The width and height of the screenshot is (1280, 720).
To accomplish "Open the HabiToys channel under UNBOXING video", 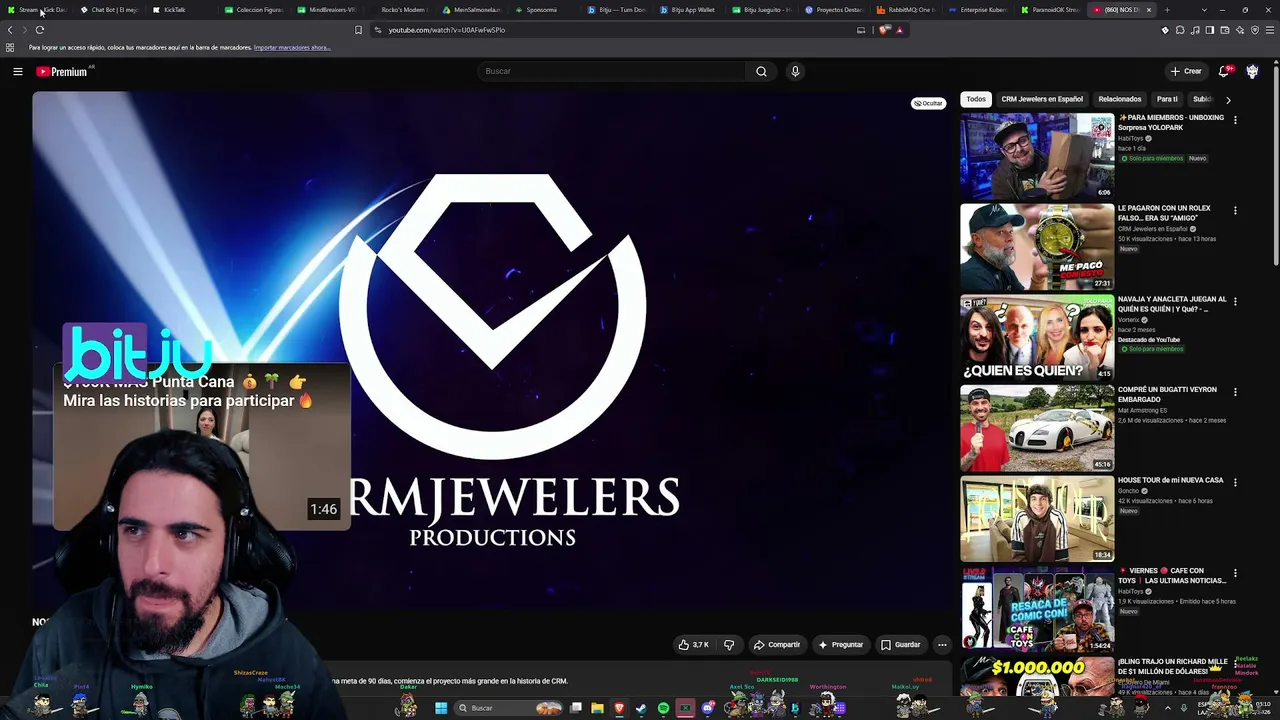I will (1132, 138).
